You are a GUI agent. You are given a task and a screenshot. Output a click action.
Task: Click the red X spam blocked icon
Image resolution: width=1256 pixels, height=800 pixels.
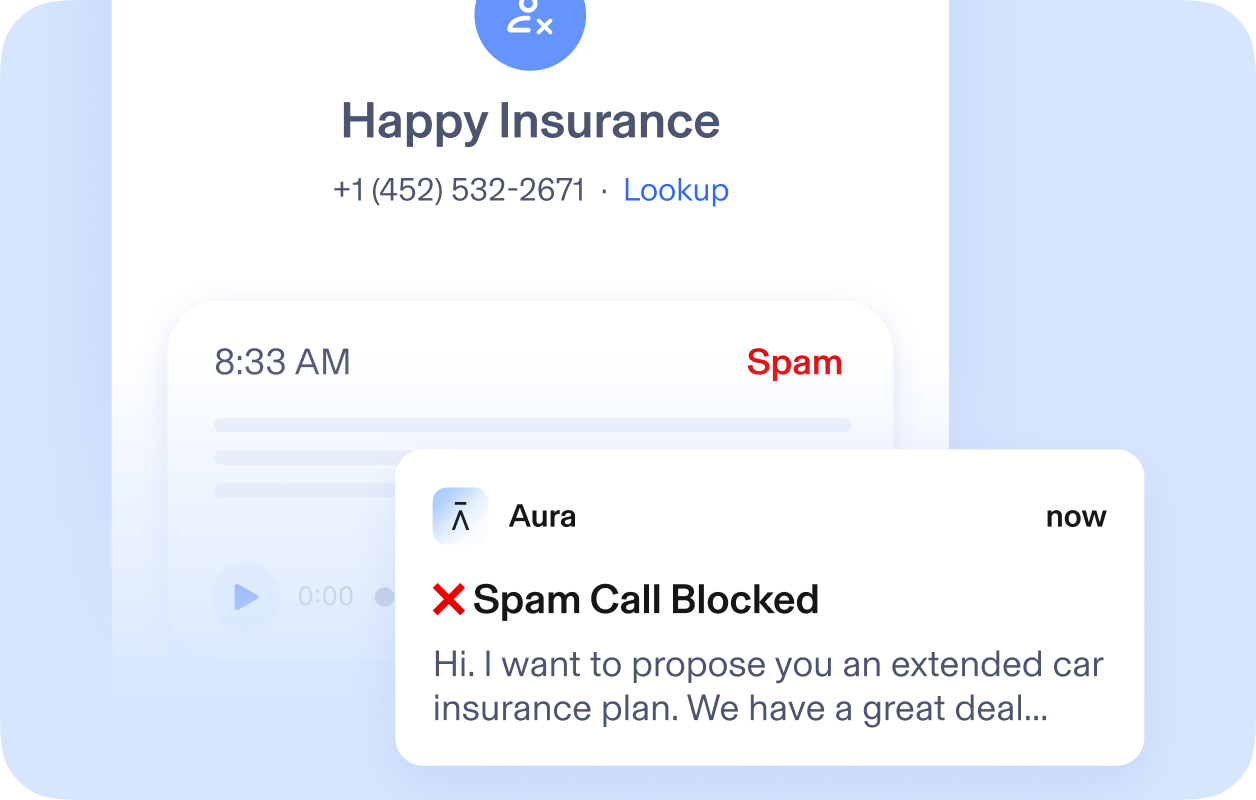coord(449,599)
